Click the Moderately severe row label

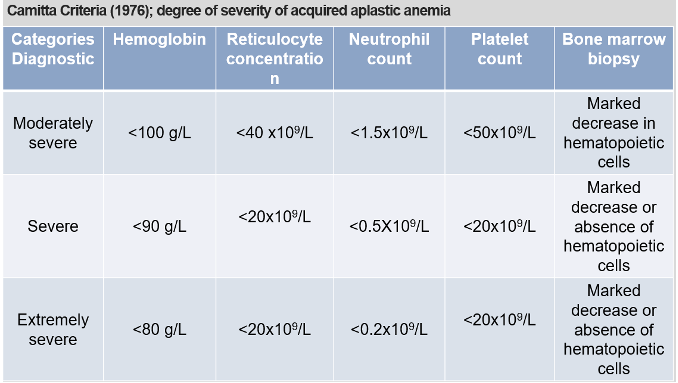pos(53,133)
